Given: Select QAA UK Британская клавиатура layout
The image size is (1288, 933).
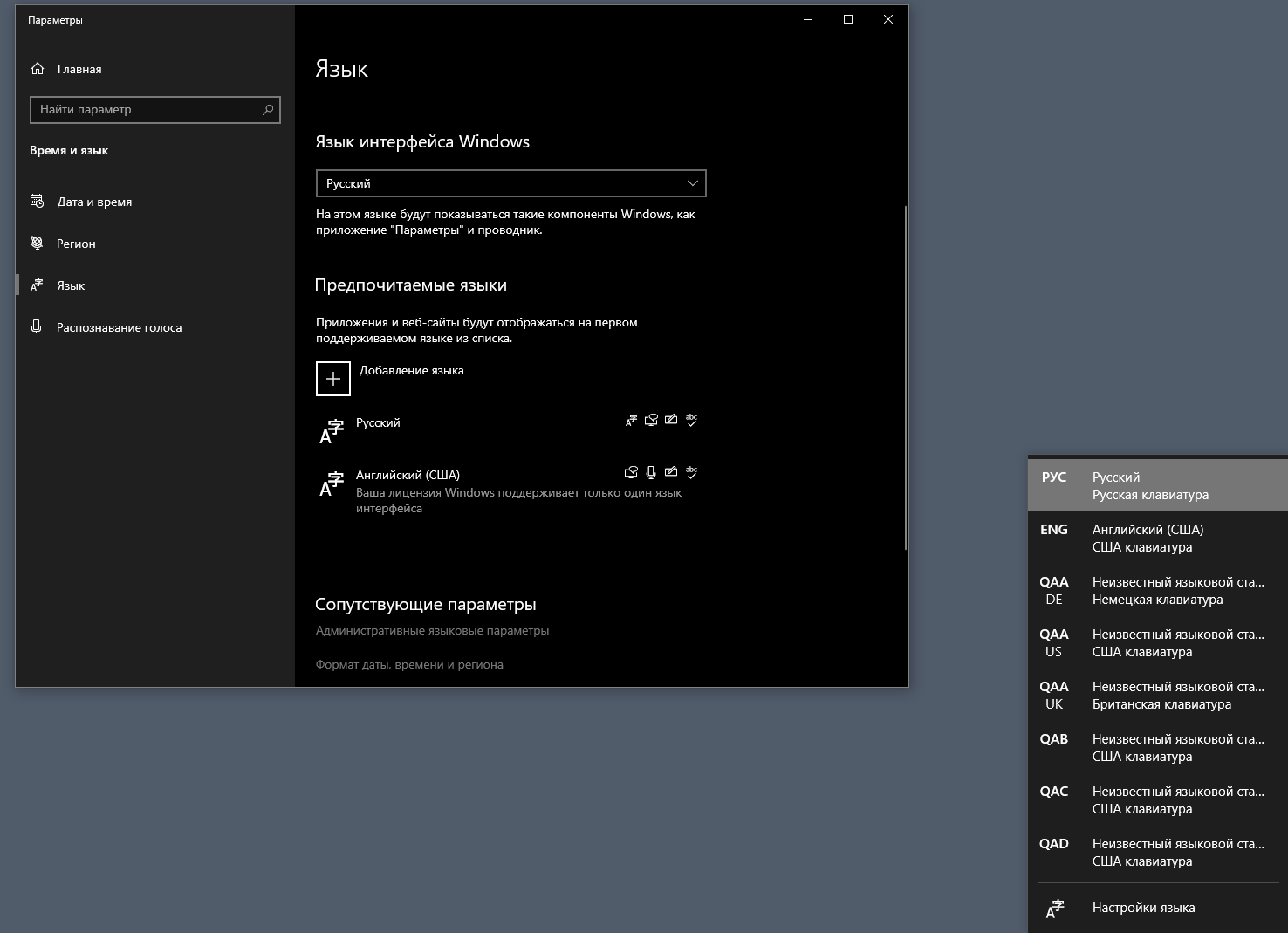Looking at the screenshot, I should (x=1158, y=695).
